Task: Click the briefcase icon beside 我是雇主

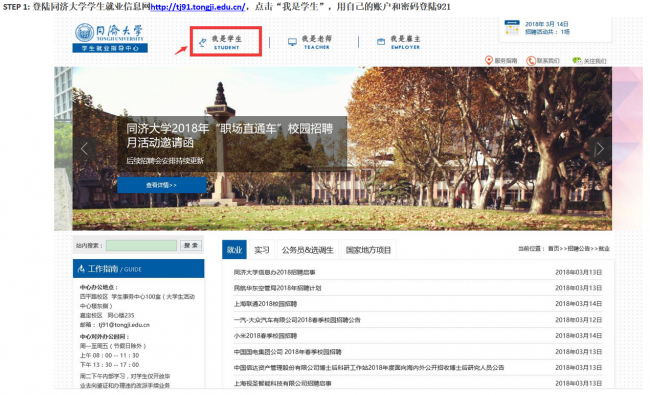Action: tap(381, 41)
